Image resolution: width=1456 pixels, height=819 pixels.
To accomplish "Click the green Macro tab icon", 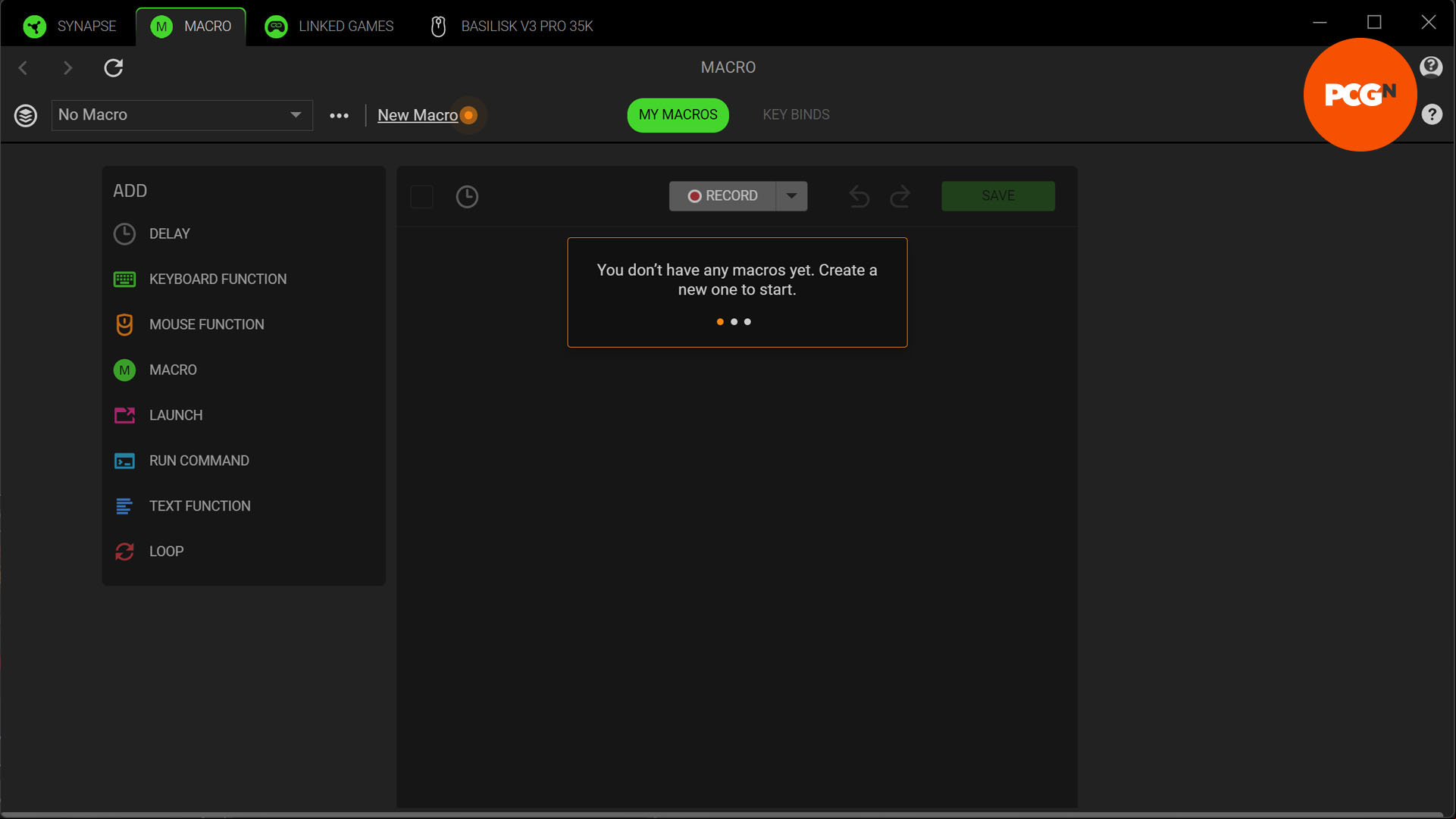I will tap(161, 27).
